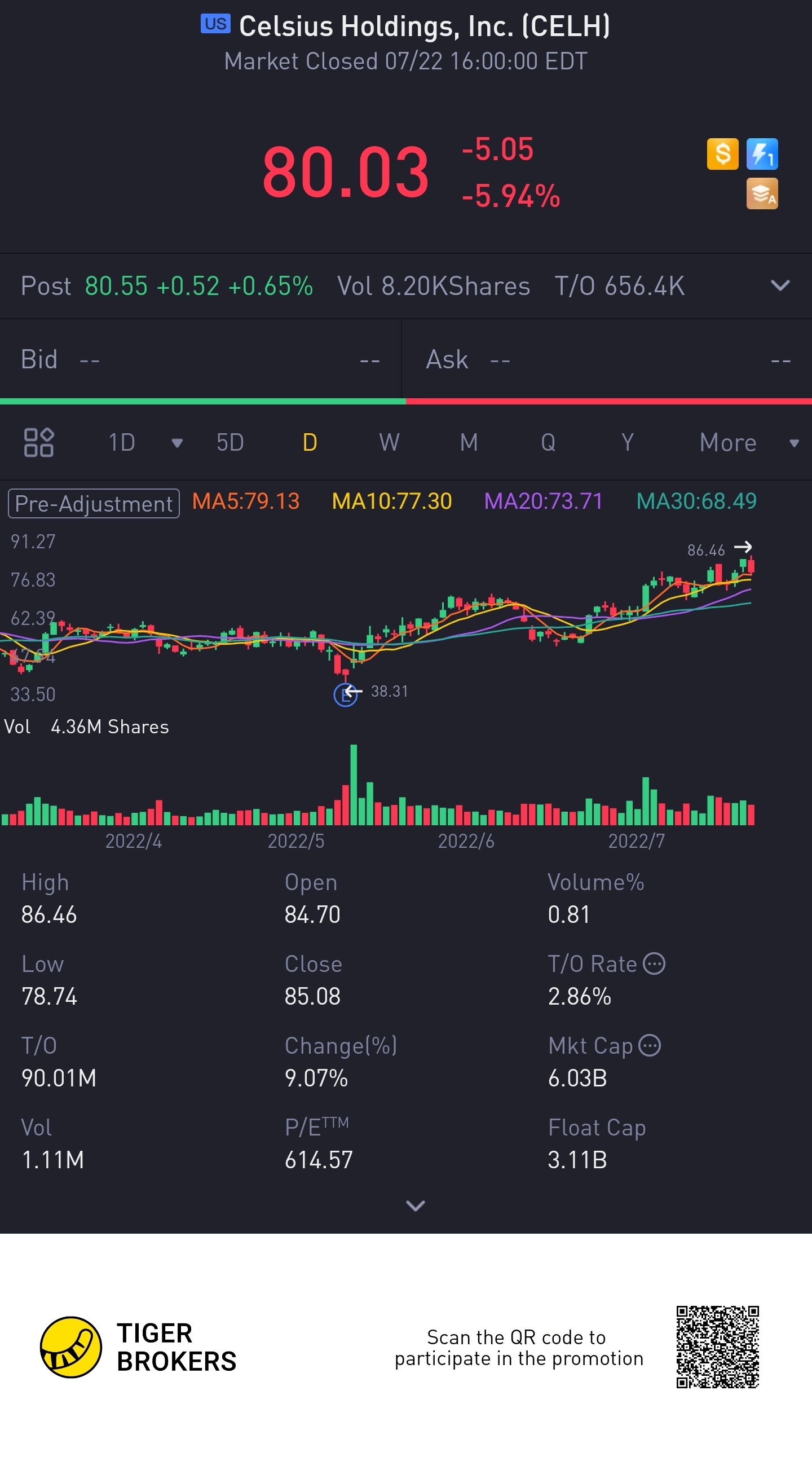Tap the T/O Rate info icon
Screen dimensions: 812x1461
coord(654,963)
